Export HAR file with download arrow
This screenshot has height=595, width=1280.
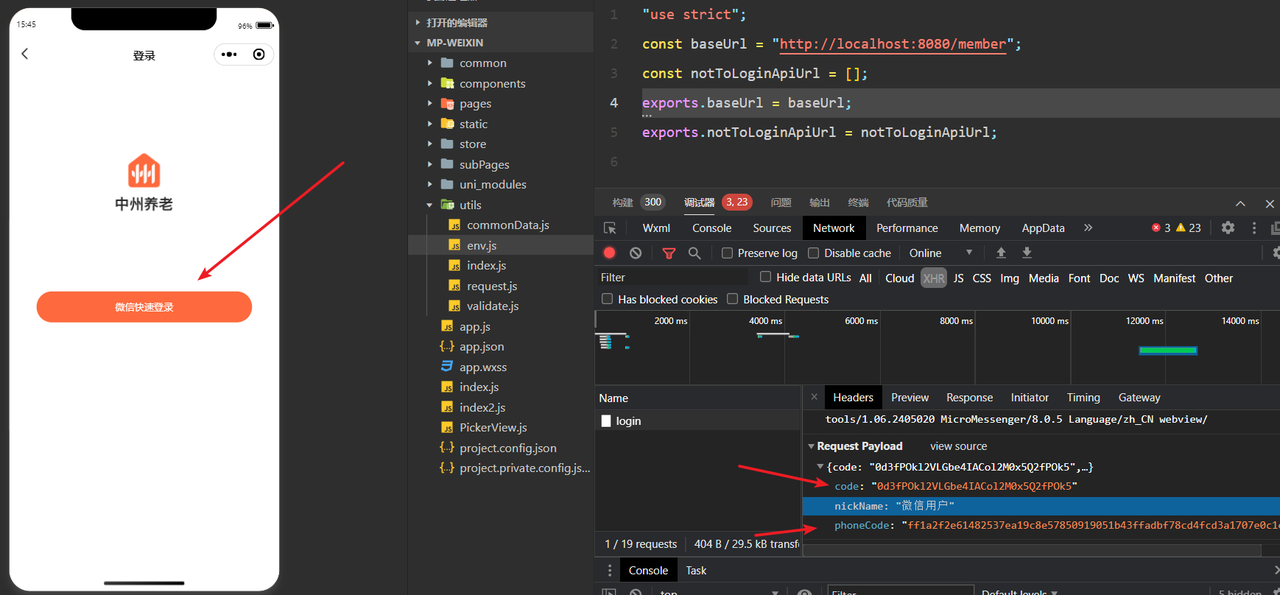point(1026,253)
